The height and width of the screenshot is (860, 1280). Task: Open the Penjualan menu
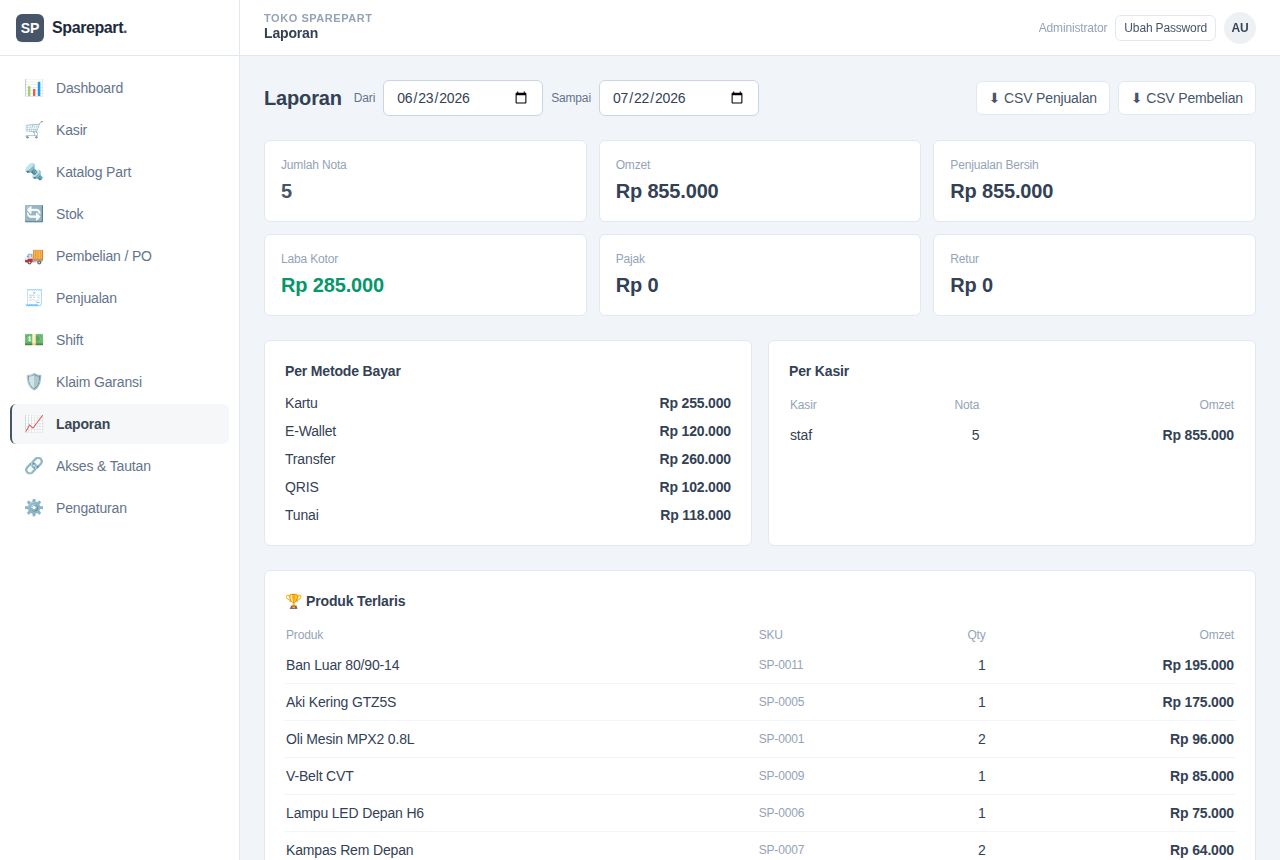119,298
